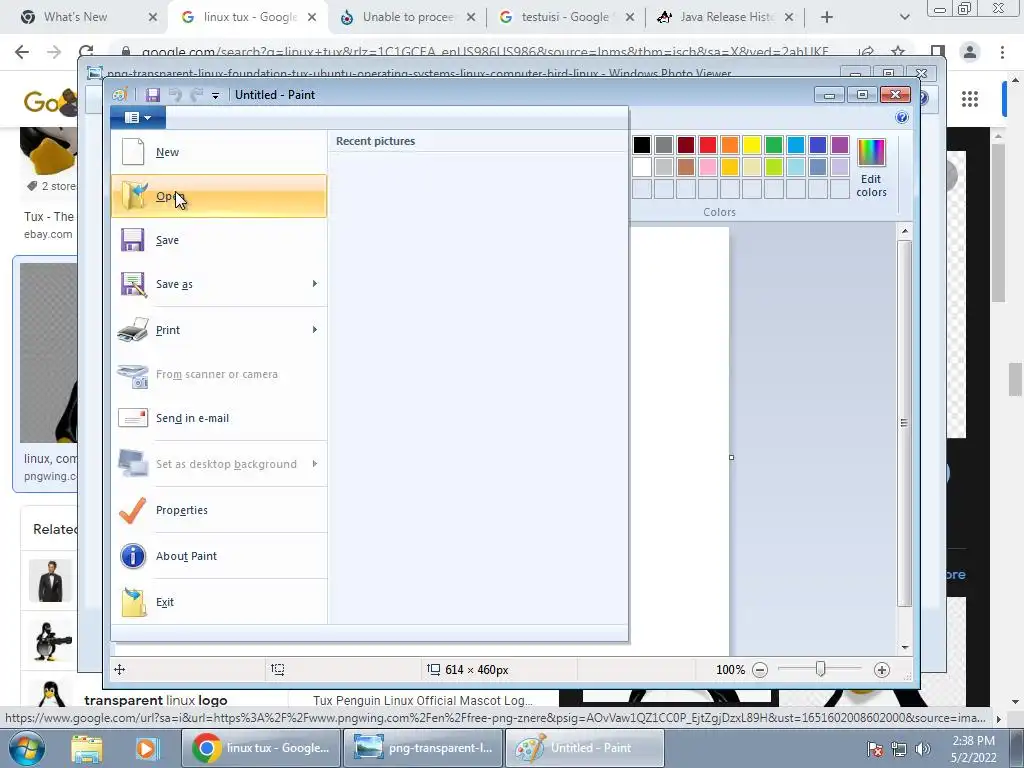
Task: Switch to Photo Viewer taskbar button
Action: click(x=423, y=748)
